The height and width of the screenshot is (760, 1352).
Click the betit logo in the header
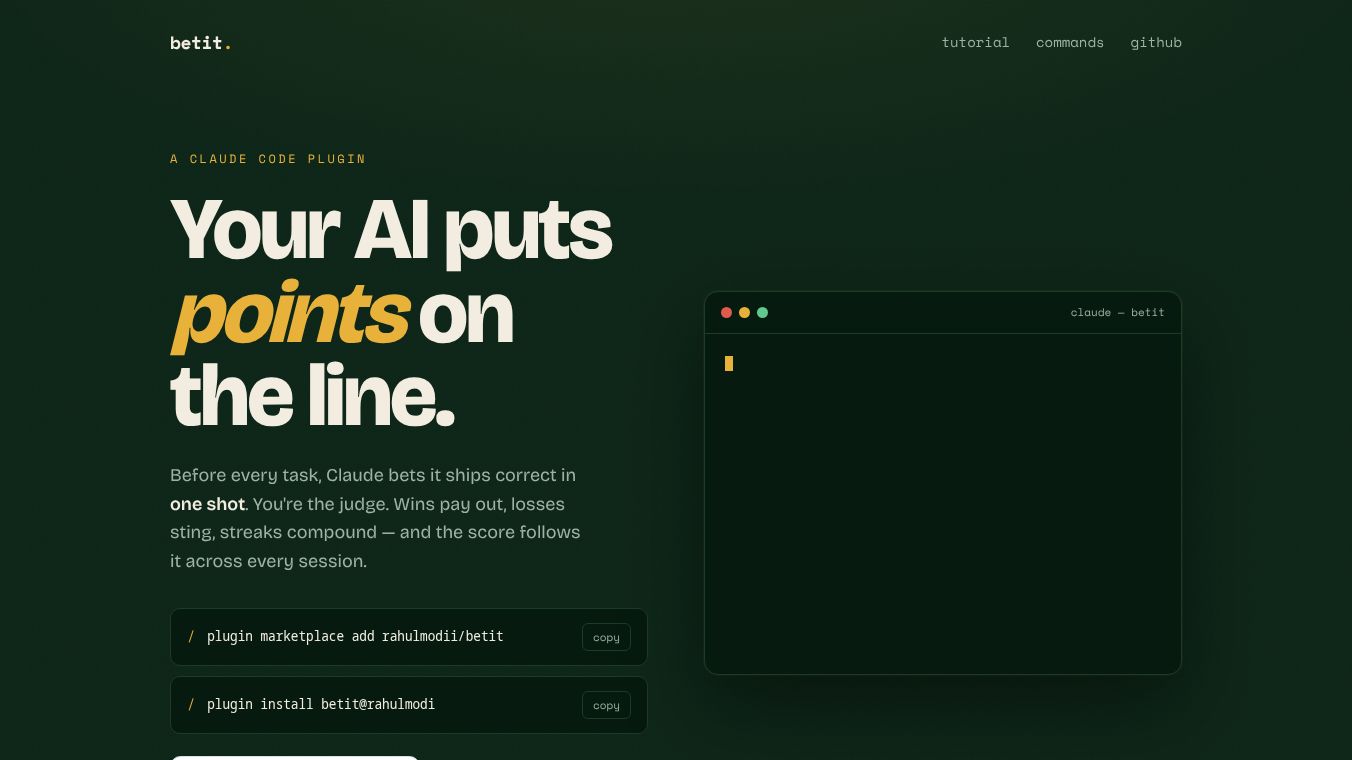[x=200, y=42]
